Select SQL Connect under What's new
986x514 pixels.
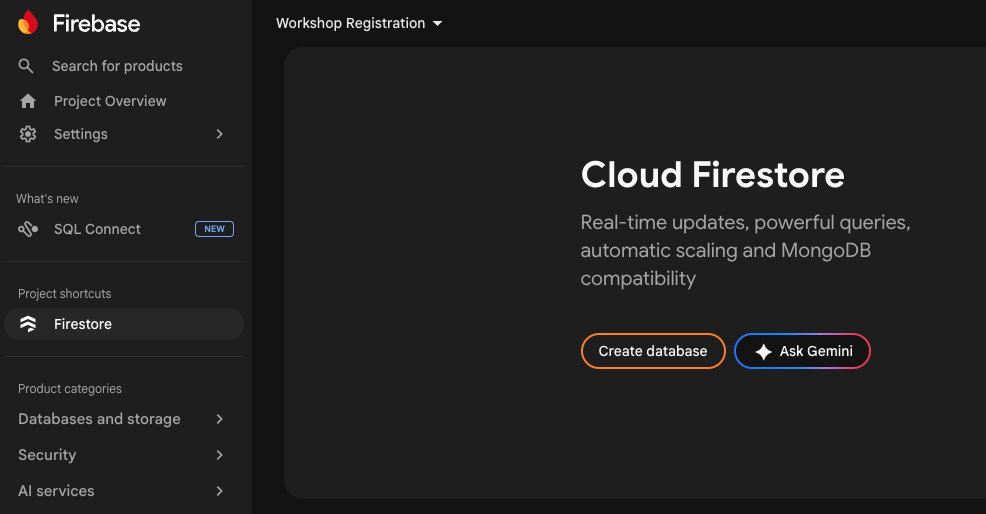point(124,229)
